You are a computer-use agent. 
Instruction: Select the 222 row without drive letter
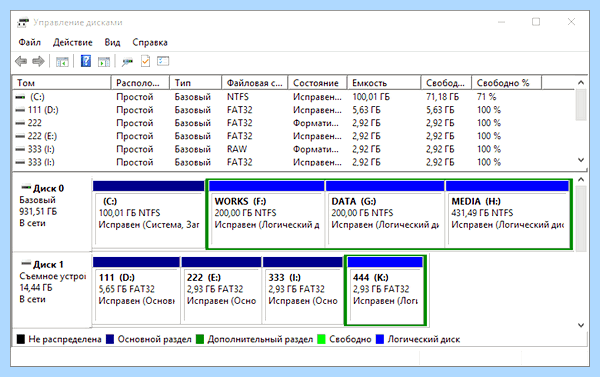294,123
